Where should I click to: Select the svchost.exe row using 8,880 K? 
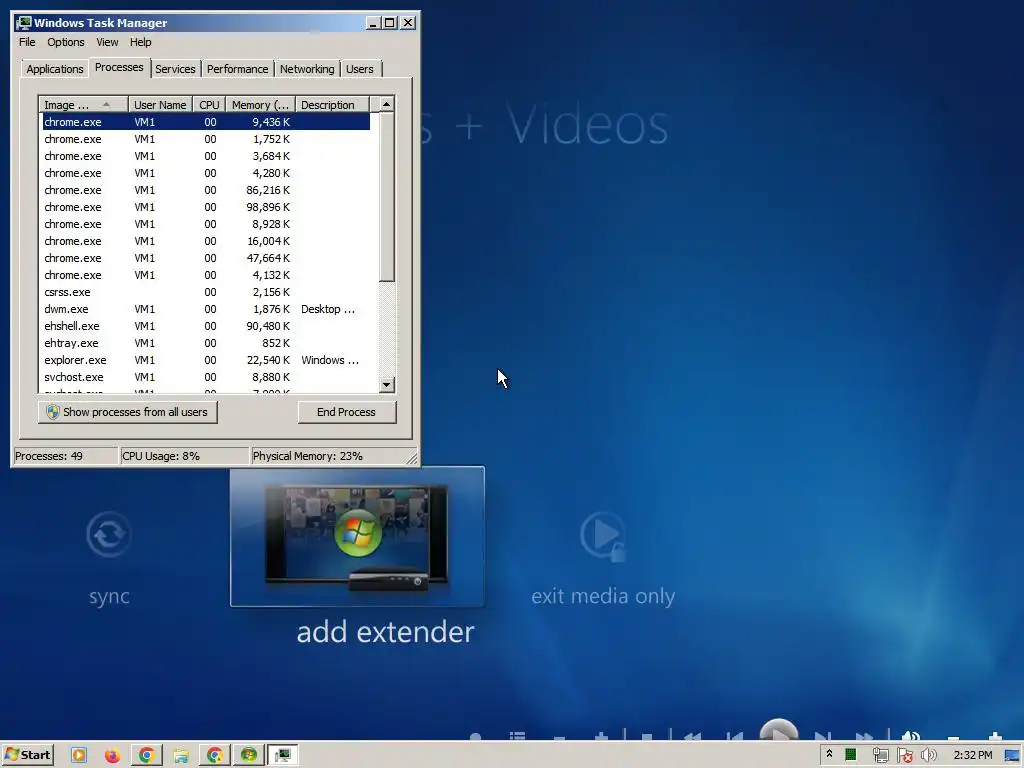(206, 377)
